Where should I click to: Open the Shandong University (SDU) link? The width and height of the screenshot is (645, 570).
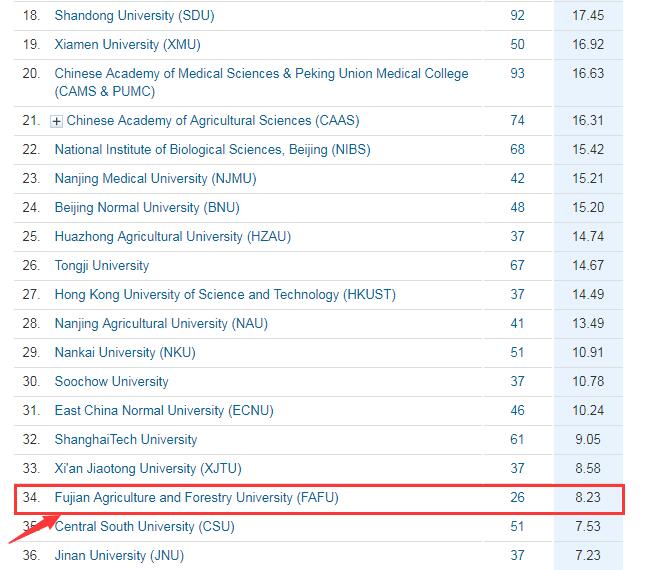coord(134,16)
